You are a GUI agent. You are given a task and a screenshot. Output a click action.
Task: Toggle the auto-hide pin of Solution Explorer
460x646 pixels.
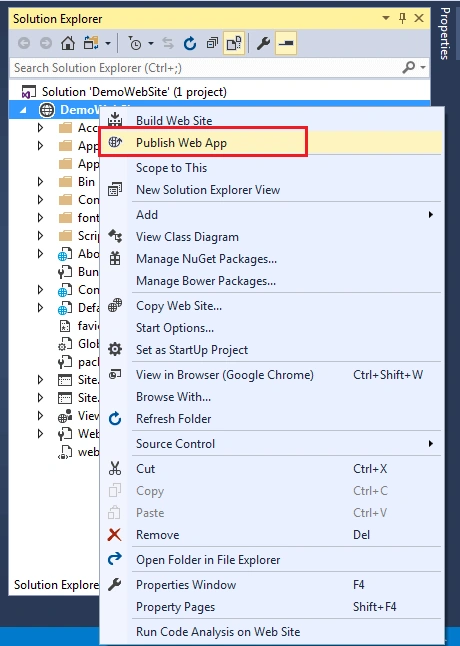pos(403,18)
